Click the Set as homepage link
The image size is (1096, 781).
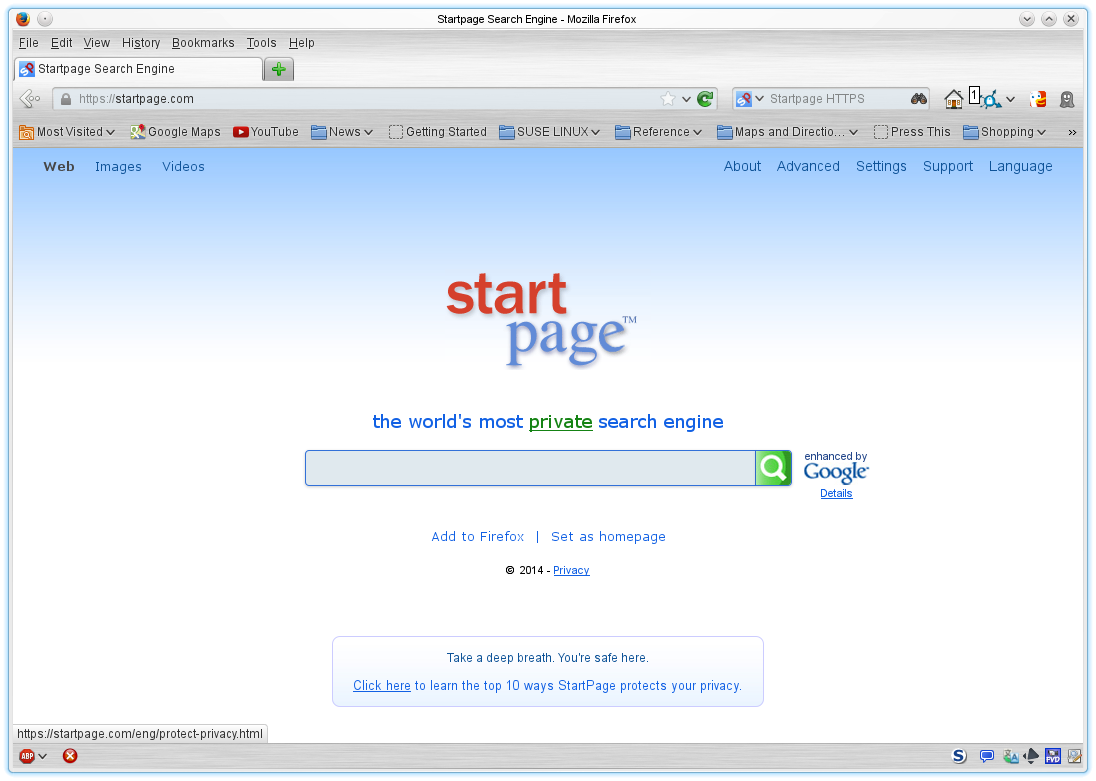[x=608, y=536]
